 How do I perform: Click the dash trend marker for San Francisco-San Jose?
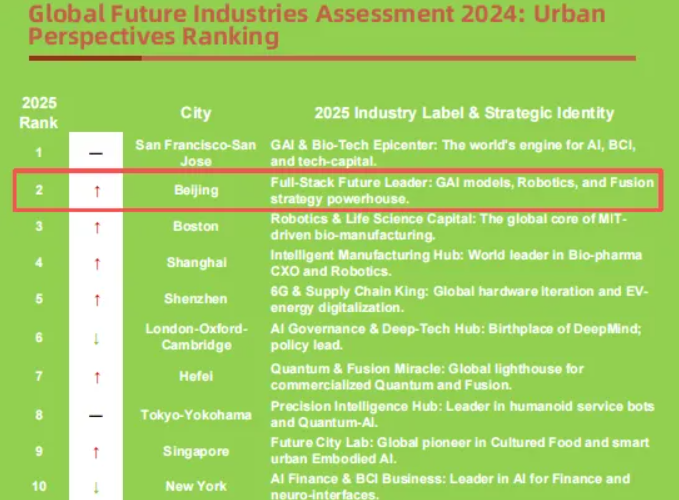96,153
